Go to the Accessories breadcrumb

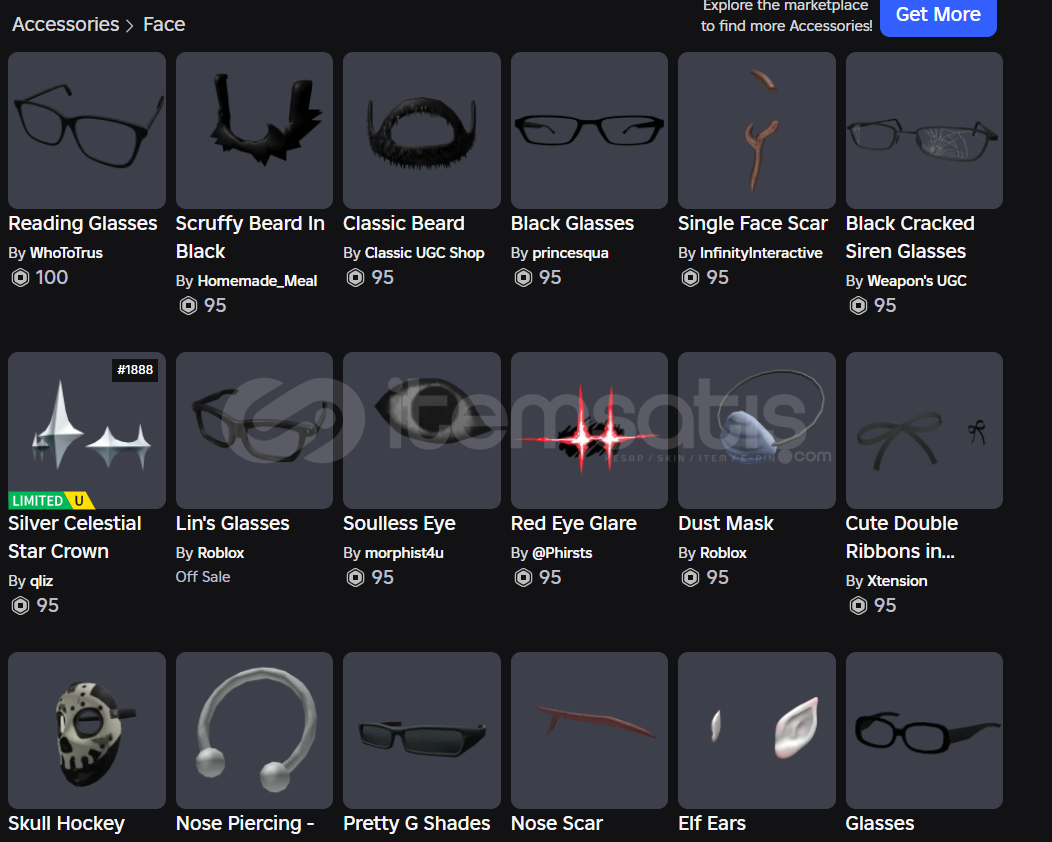66,25
